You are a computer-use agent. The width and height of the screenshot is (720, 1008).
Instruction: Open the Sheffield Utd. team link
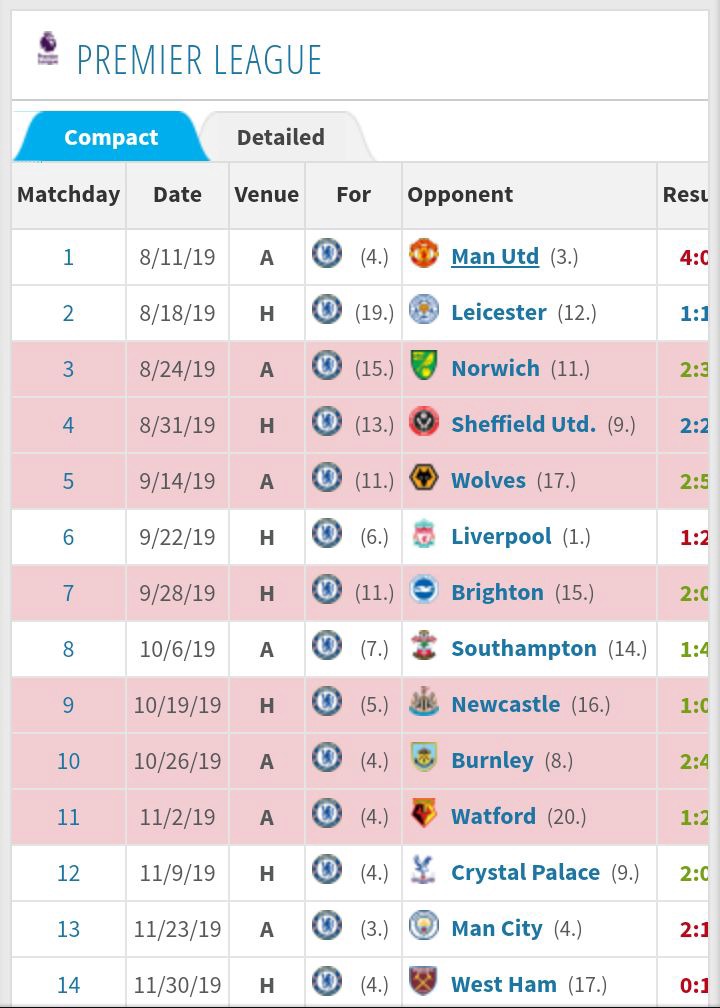pyautogui.click(x=523, y=424)
